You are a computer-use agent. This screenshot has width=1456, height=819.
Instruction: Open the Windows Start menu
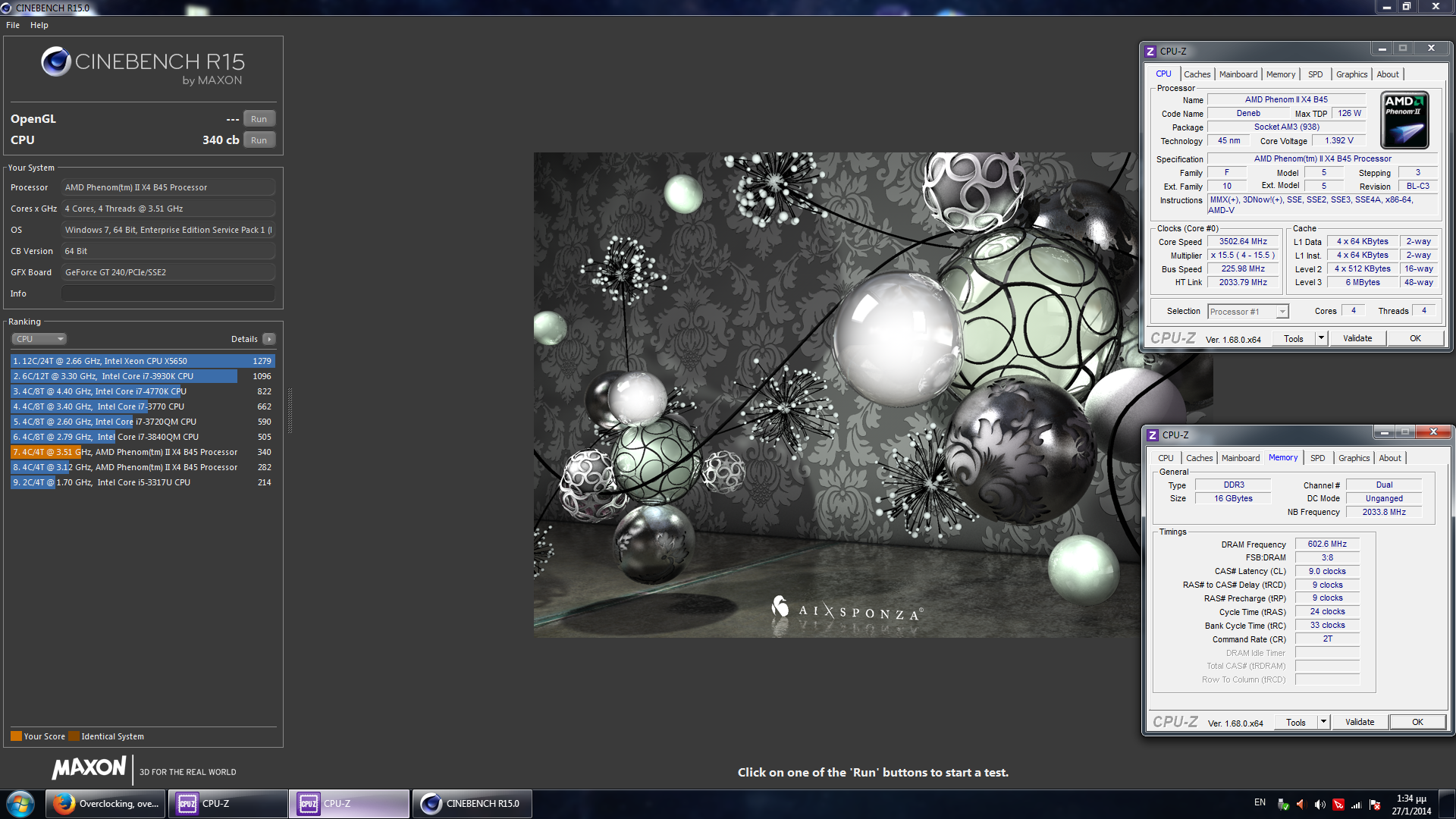[20, 804]
